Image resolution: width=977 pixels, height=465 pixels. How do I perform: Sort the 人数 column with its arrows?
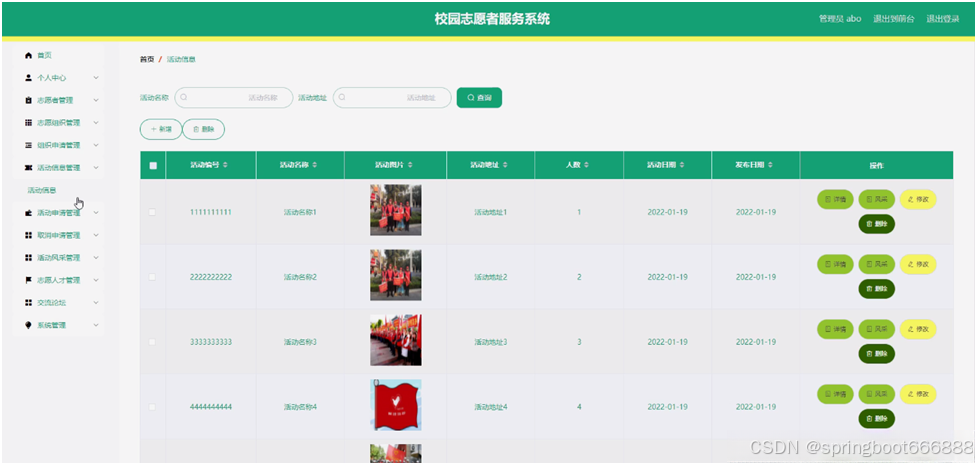pos(586,165)
